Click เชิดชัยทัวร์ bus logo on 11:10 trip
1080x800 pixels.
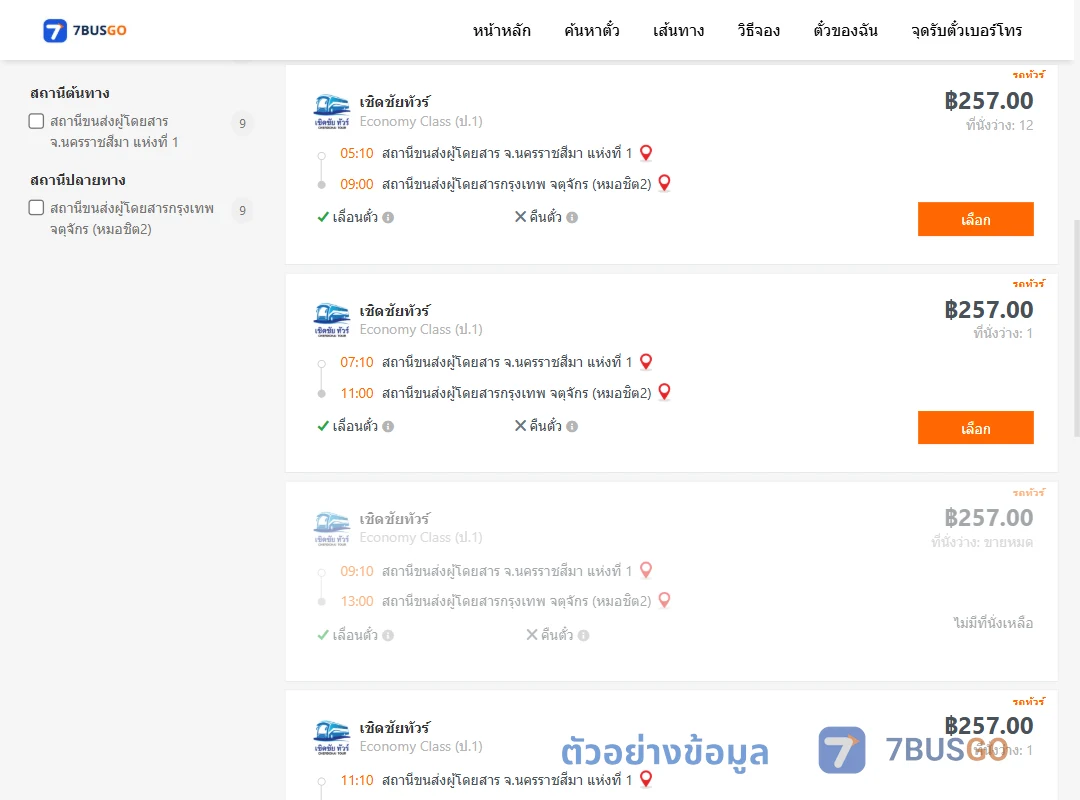332,737
